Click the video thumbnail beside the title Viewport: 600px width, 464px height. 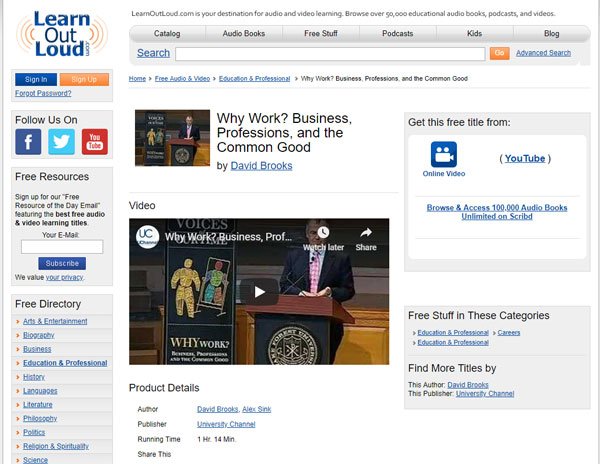pyautogui.click(x=172, y=138)
